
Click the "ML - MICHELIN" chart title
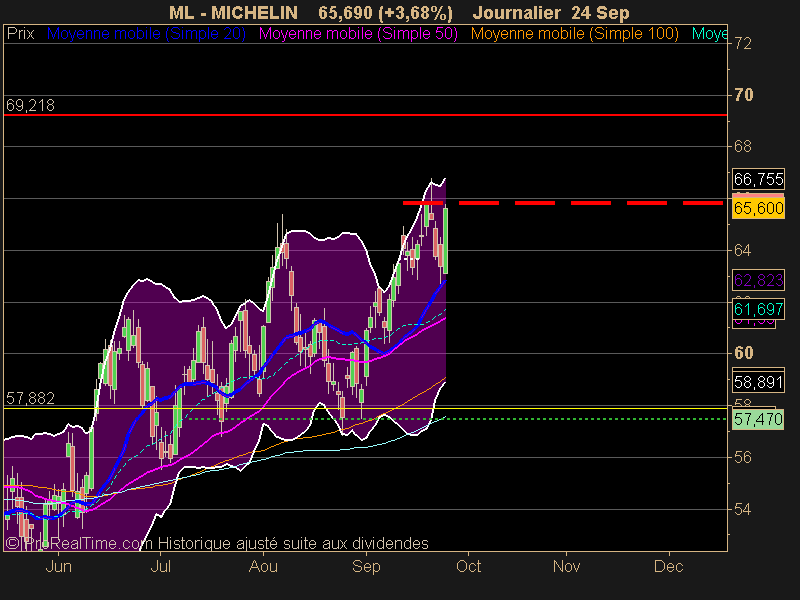[233, 13]
